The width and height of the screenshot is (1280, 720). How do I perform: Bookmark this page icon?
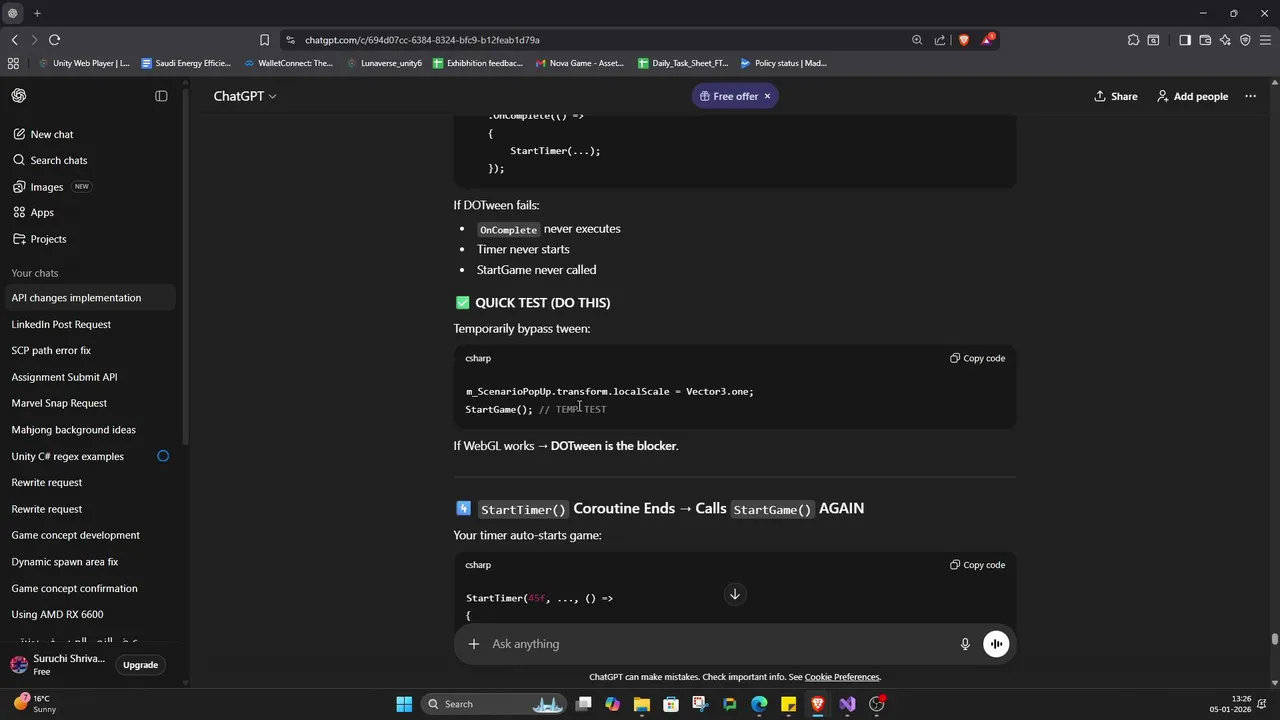264,40
